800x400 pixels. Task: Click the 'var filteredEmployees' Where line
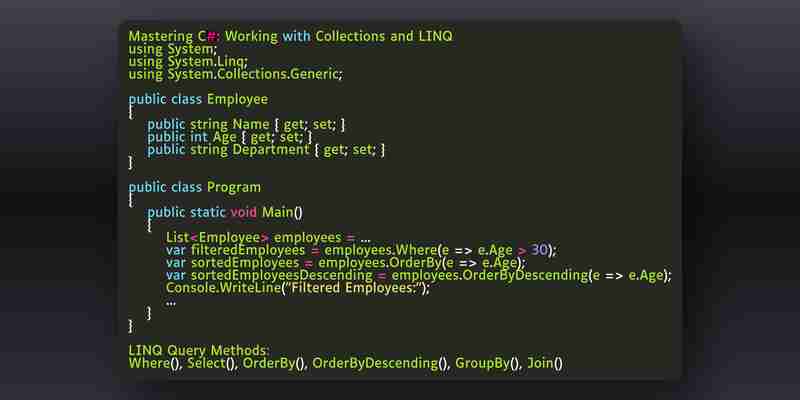(x=362, y=251)
